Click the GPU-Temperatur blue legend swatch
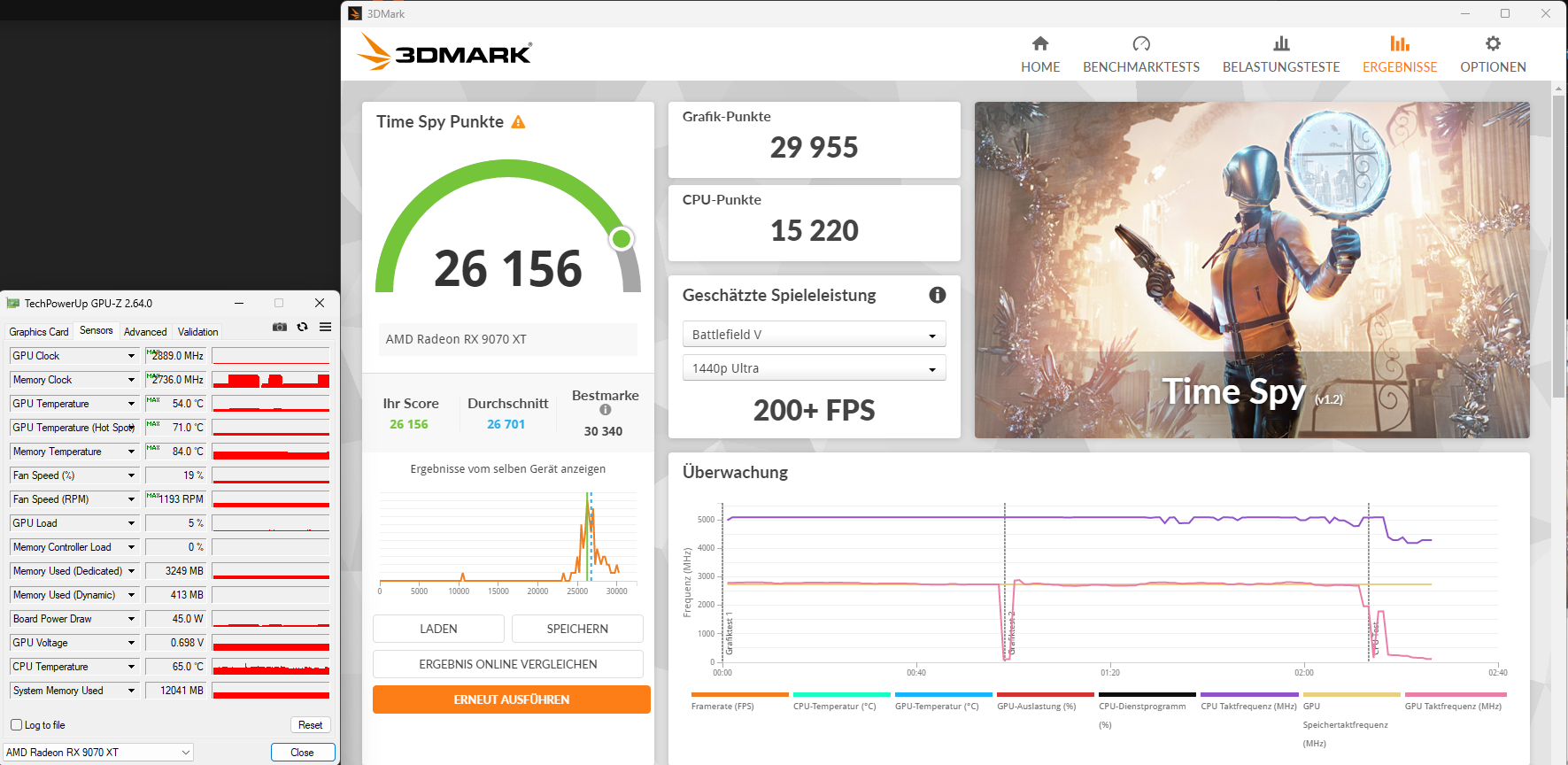 tap(944, 694)
